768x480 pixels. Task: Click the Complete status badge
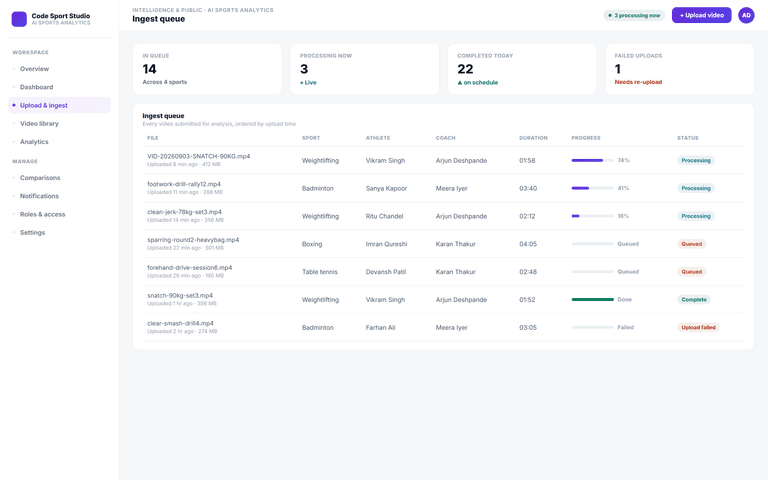point(694,300)
